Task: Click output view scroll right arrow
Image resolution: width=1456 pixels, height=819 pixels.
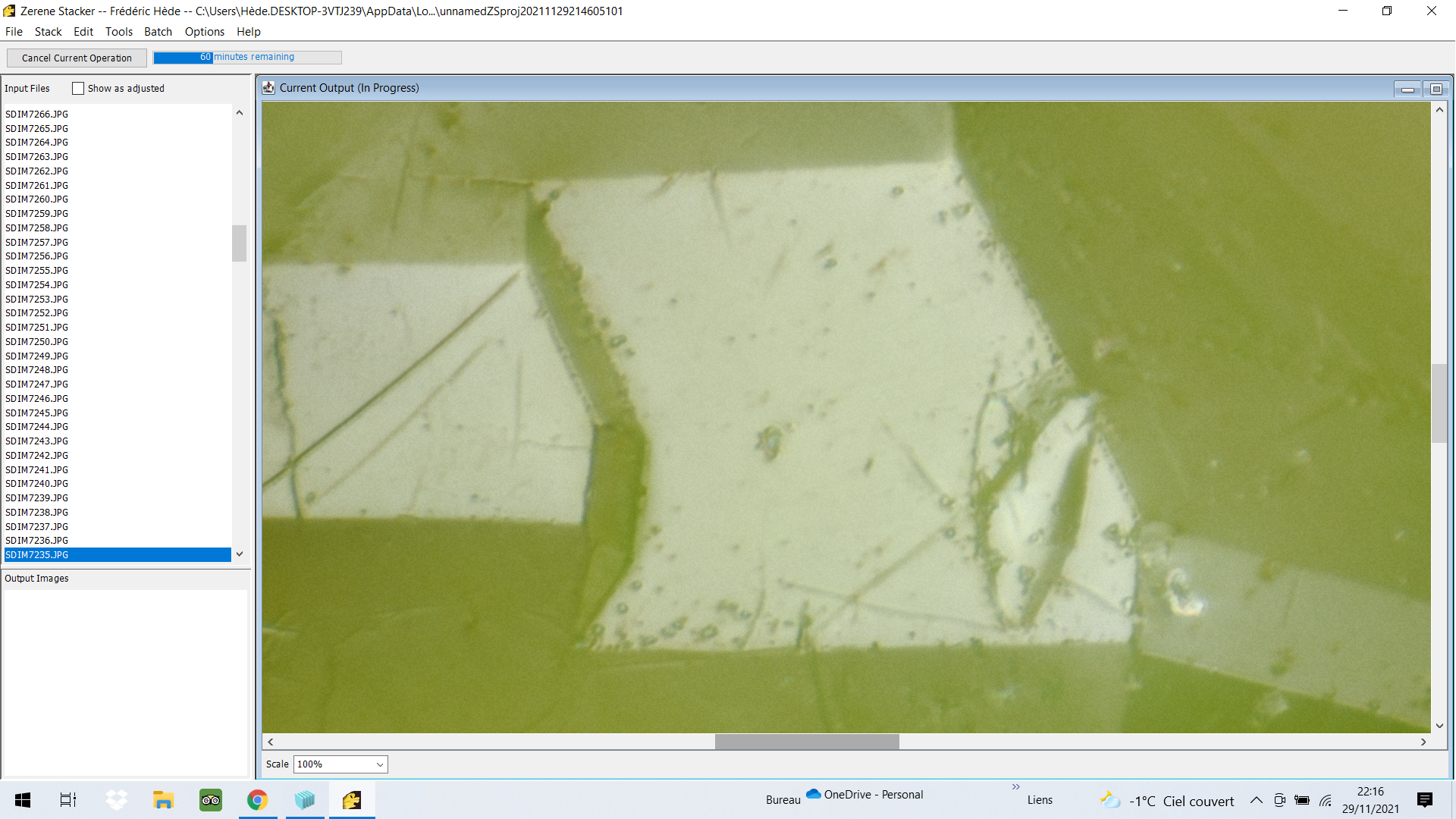Action: [1423, 742]
